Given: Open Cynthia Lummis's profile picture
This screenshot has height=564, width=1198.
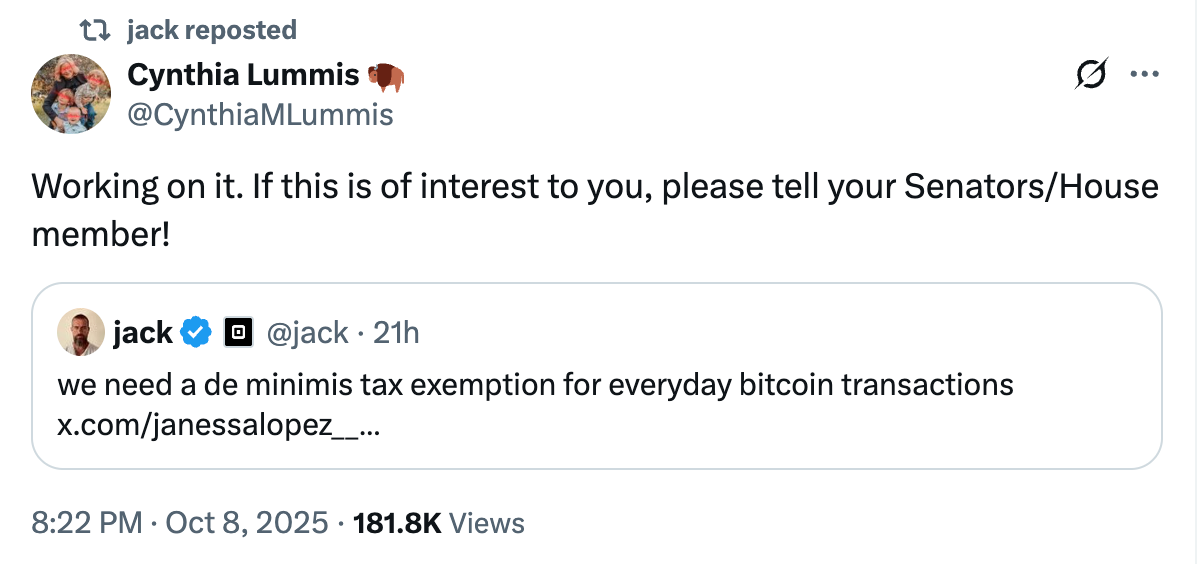Looking at the screenshot, I should click(x=71, y=95).
